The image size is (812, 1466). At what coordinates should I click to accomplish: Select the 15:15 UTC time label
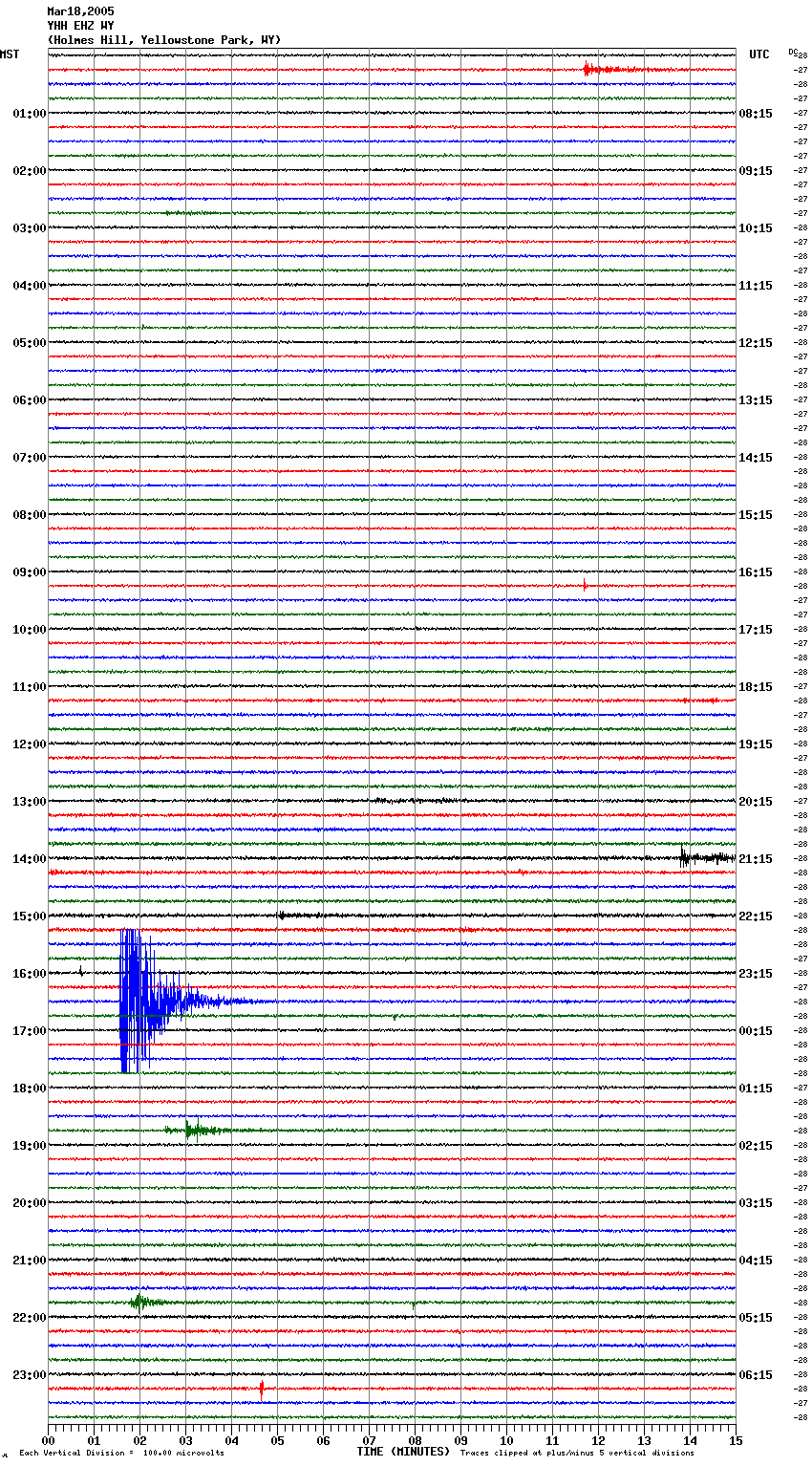(x=756, y=515)
